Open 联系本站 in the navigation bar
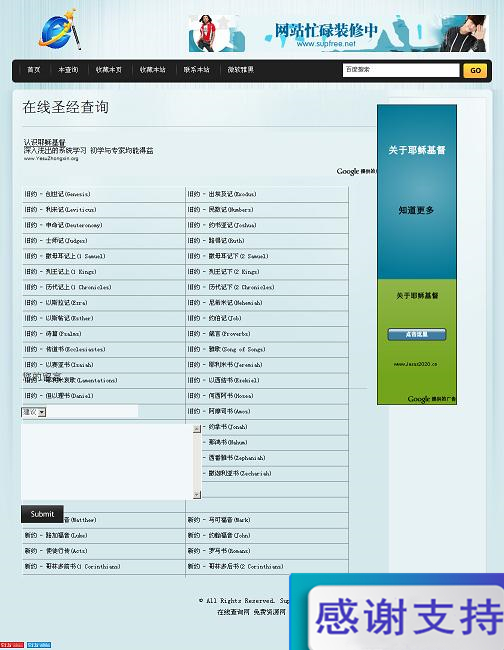 [x=196, y=70]
